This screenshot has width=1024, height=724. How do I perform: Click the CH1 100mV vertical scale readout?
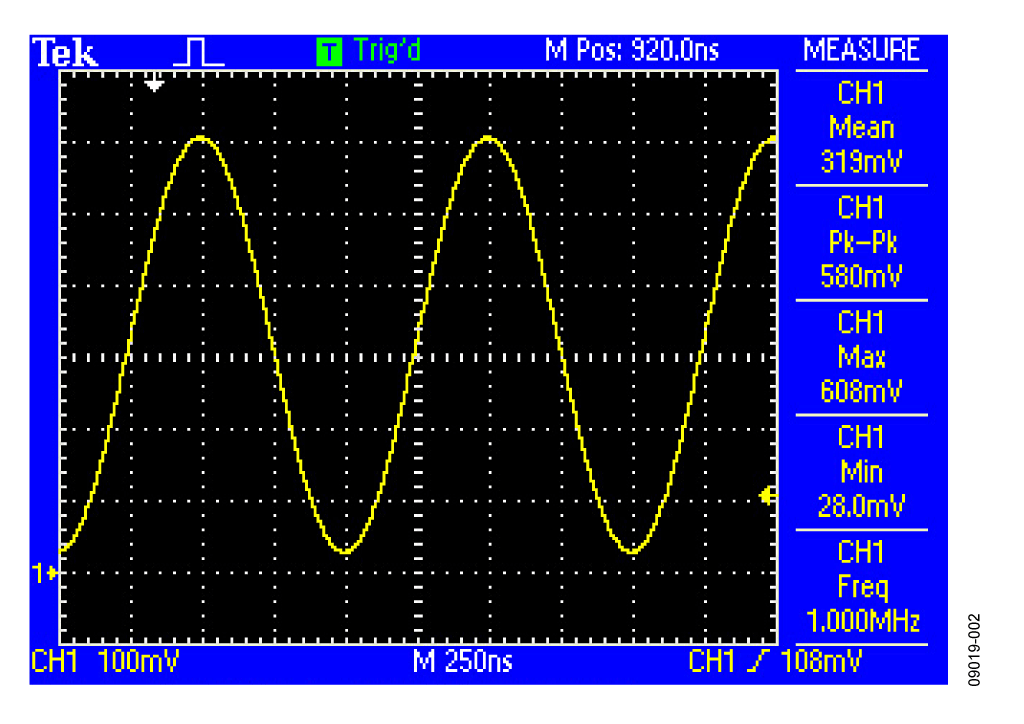point(99,662)
